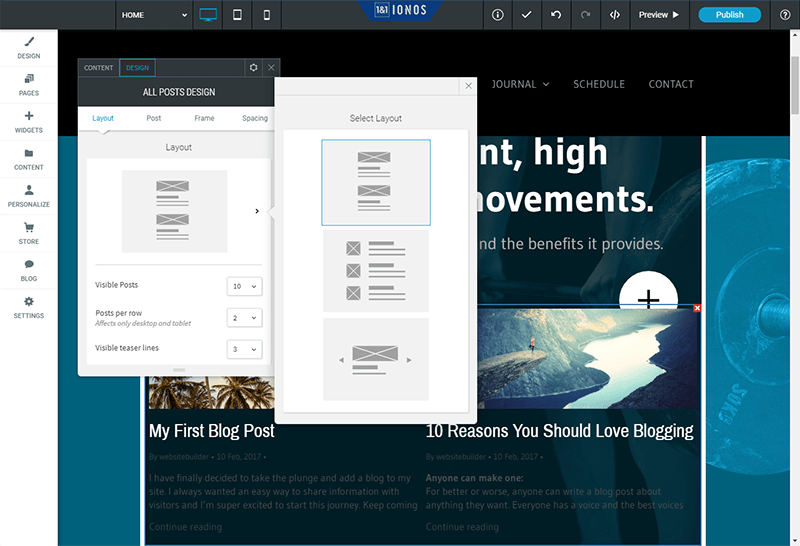Image resolution: width=800 pixels, height=546 pixels.
Task: Click the checkmark save icon
Action: [527, 15]
